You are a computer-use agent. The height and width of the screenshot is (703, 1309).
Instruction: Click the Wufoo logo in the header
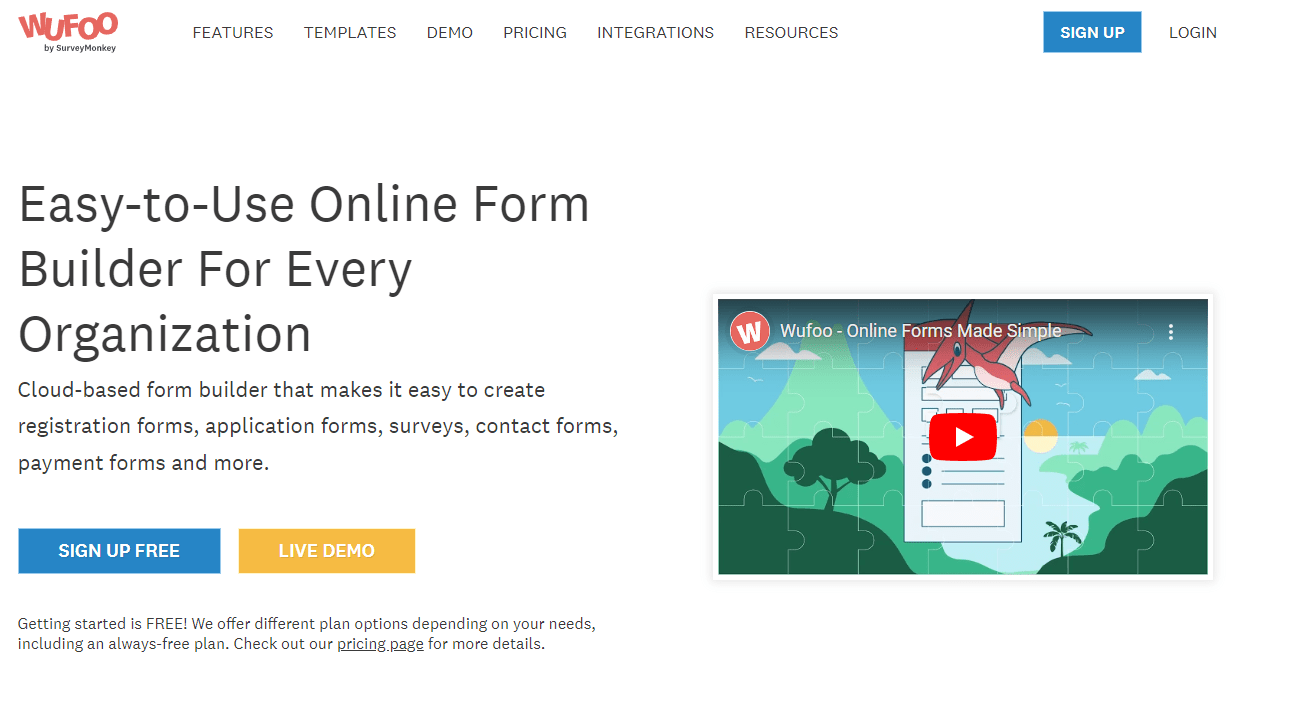coord(68,26)
